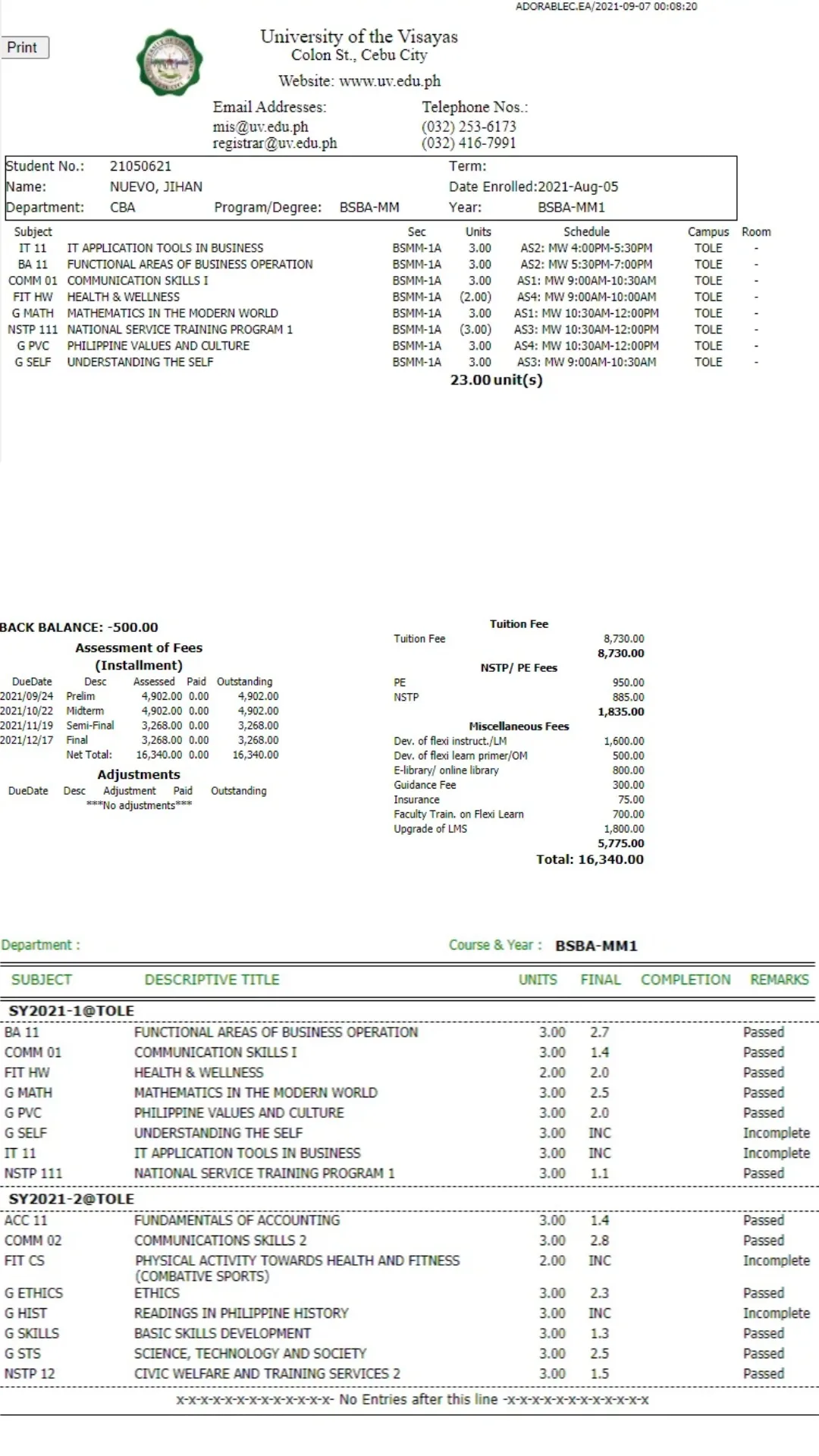Click the Prelim installment row
This screenshot has height=1456, width=819.
[x=139, y=696]
